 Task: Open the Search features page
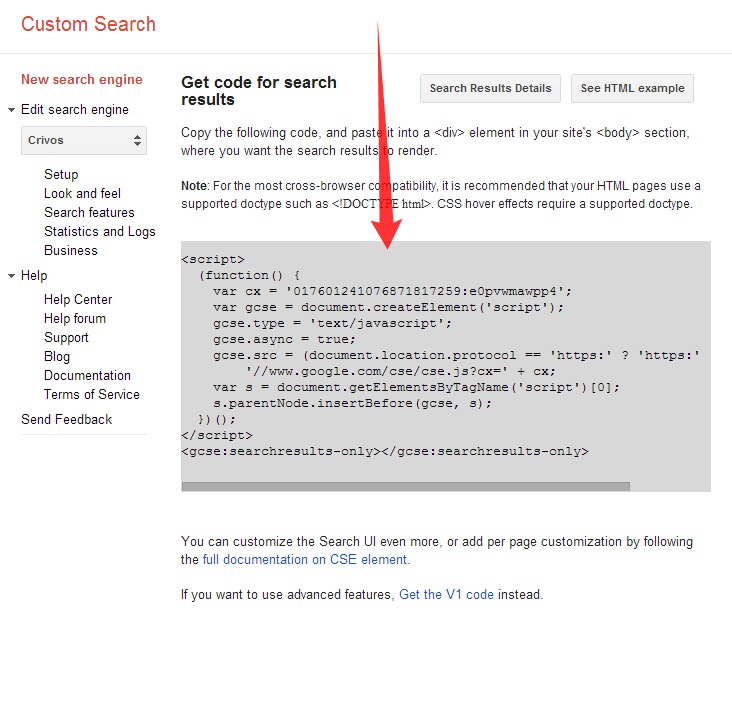click(89, 212)
